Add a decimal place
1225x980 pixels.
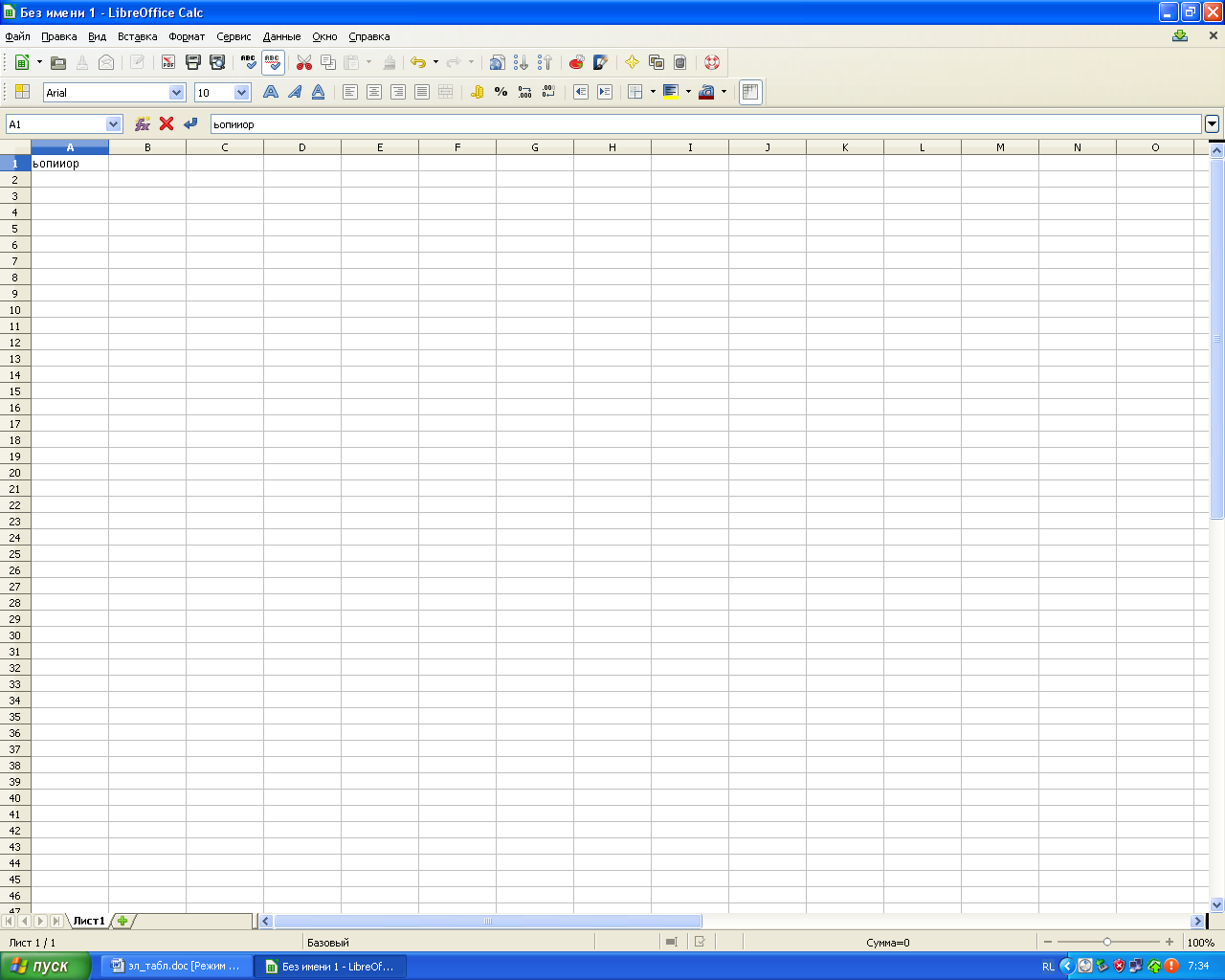click(524, 92)
